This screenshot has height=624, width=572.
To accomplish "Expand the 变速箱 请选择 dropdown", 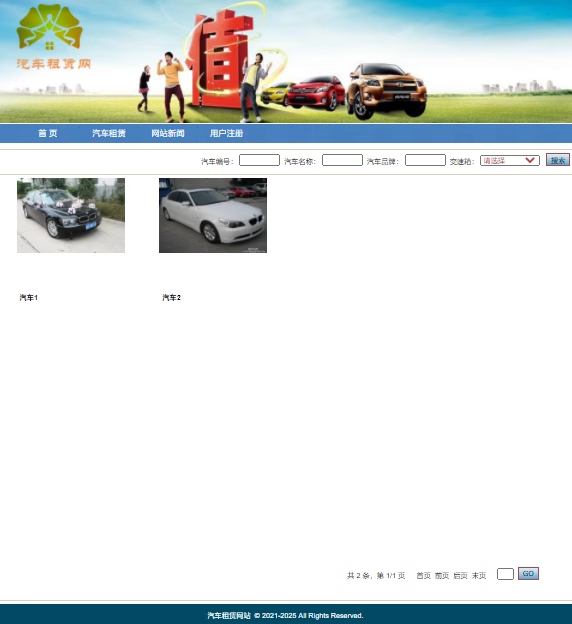I will 510,160.
